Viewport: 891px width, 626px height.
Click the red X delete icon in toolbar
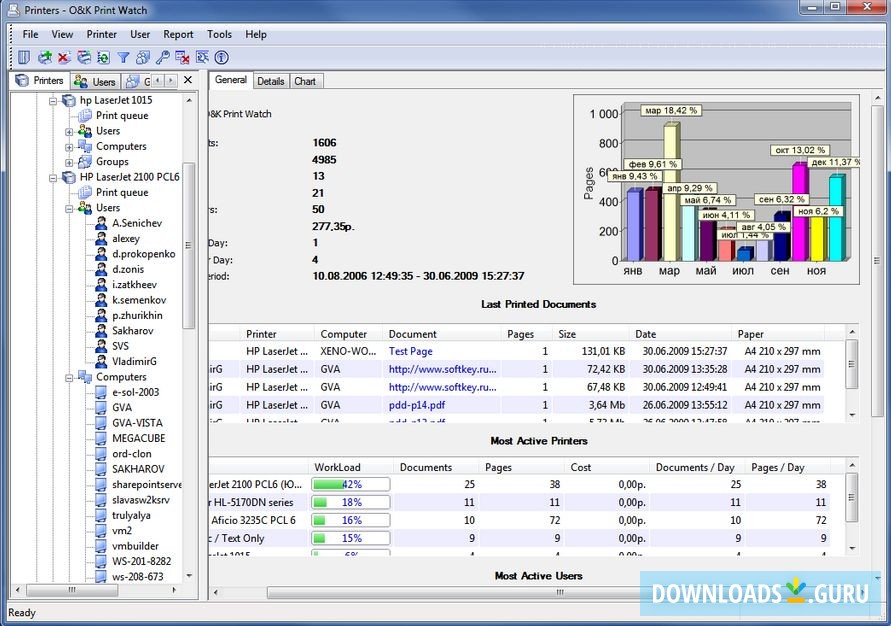click(64, 58)
